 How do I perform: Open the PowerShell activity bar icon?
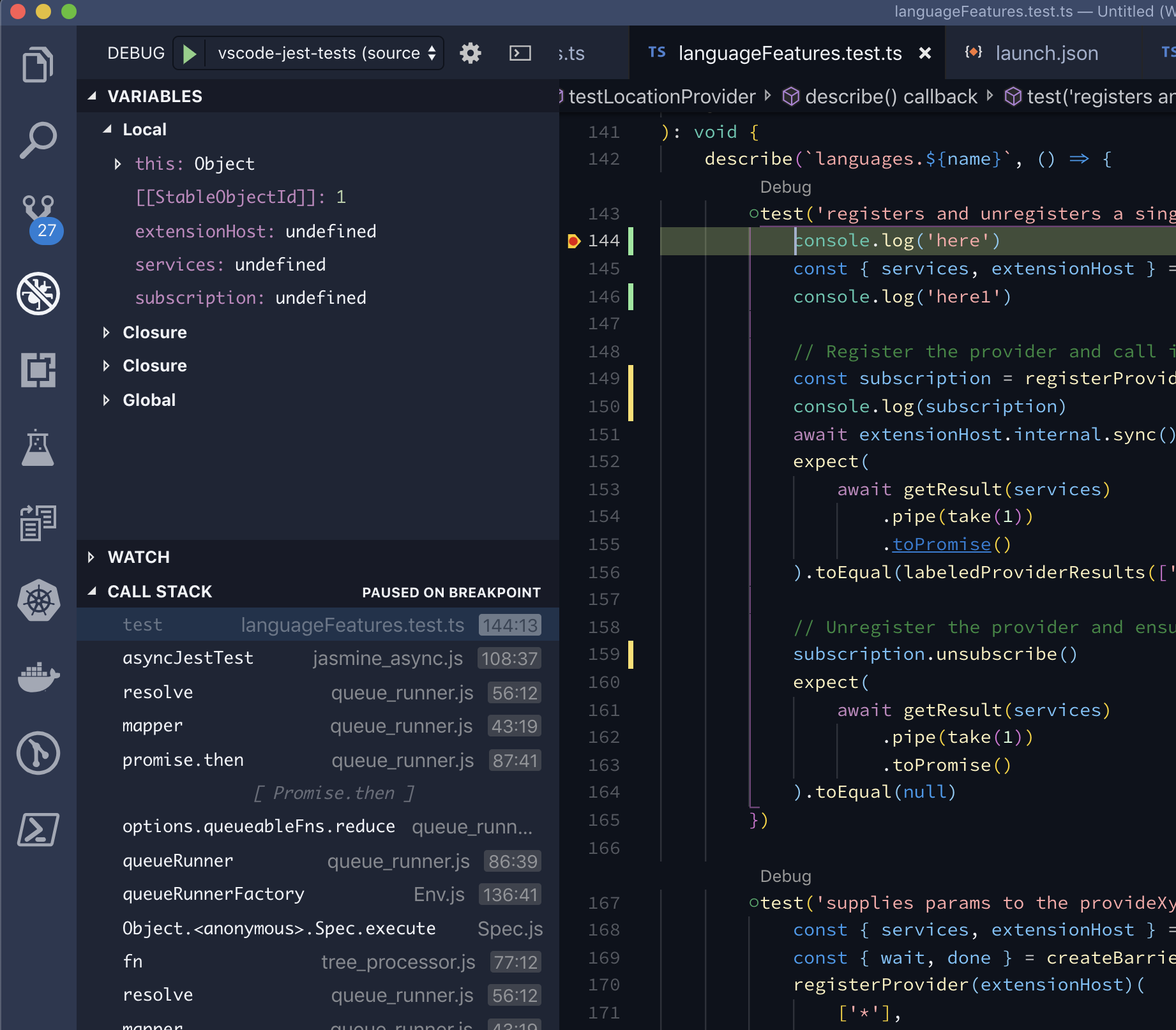38,830
